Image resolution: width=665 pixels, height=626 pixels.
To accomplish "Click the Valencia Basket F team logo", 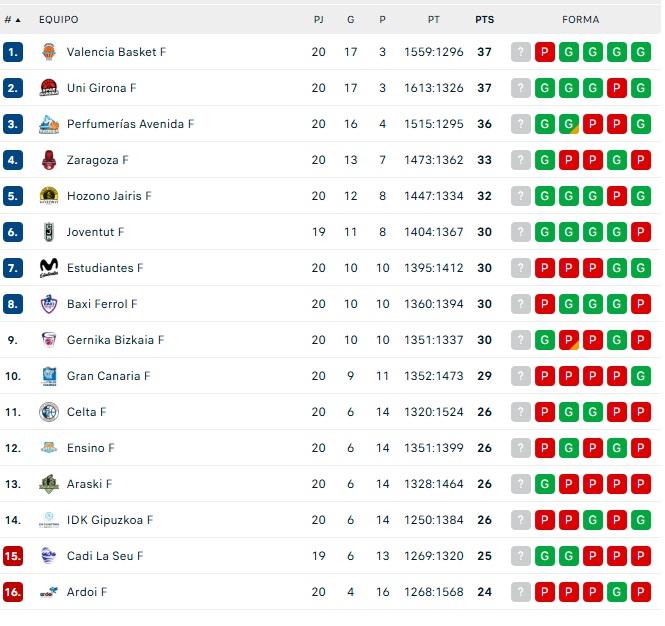I will [49, 52].
